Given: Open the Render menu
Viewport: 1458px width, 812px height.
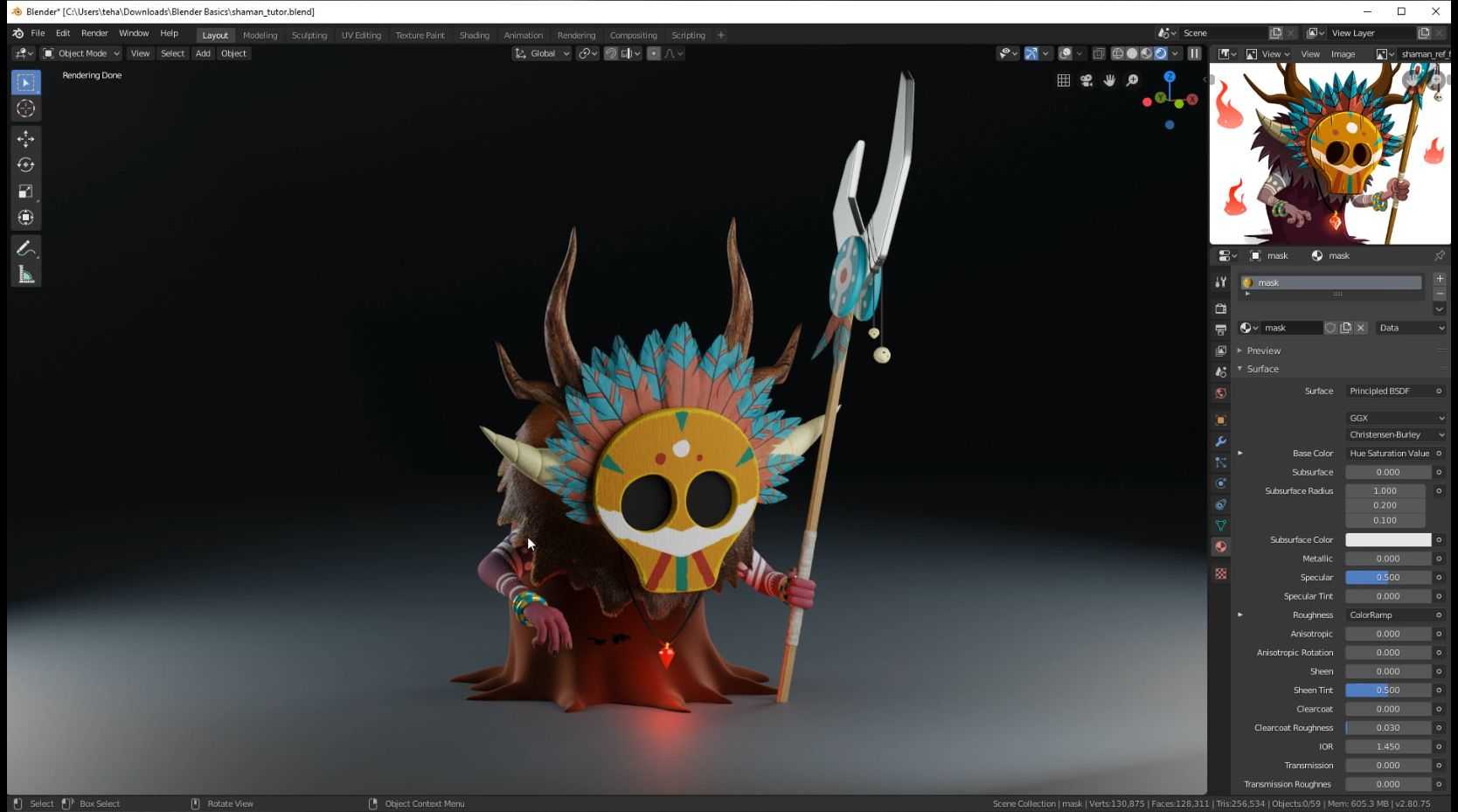Looking at the screenshot, I should click(94, 33).
